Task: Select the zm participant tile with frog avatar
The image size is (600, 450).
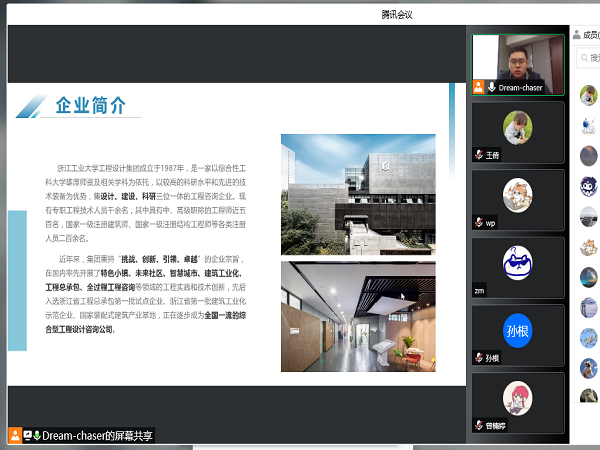Action: coord(518,265)
